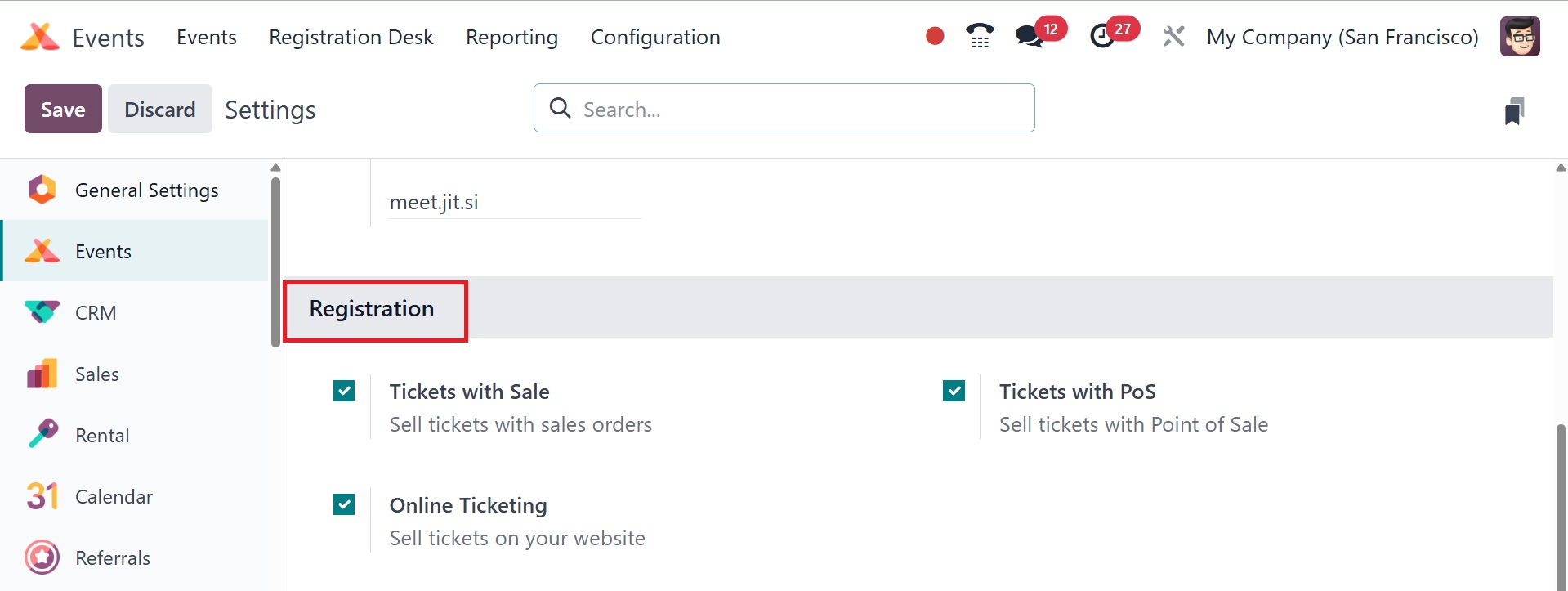Open the user avatar menu
This screenshot has width=1568, height=591.
click(1520, 37)
